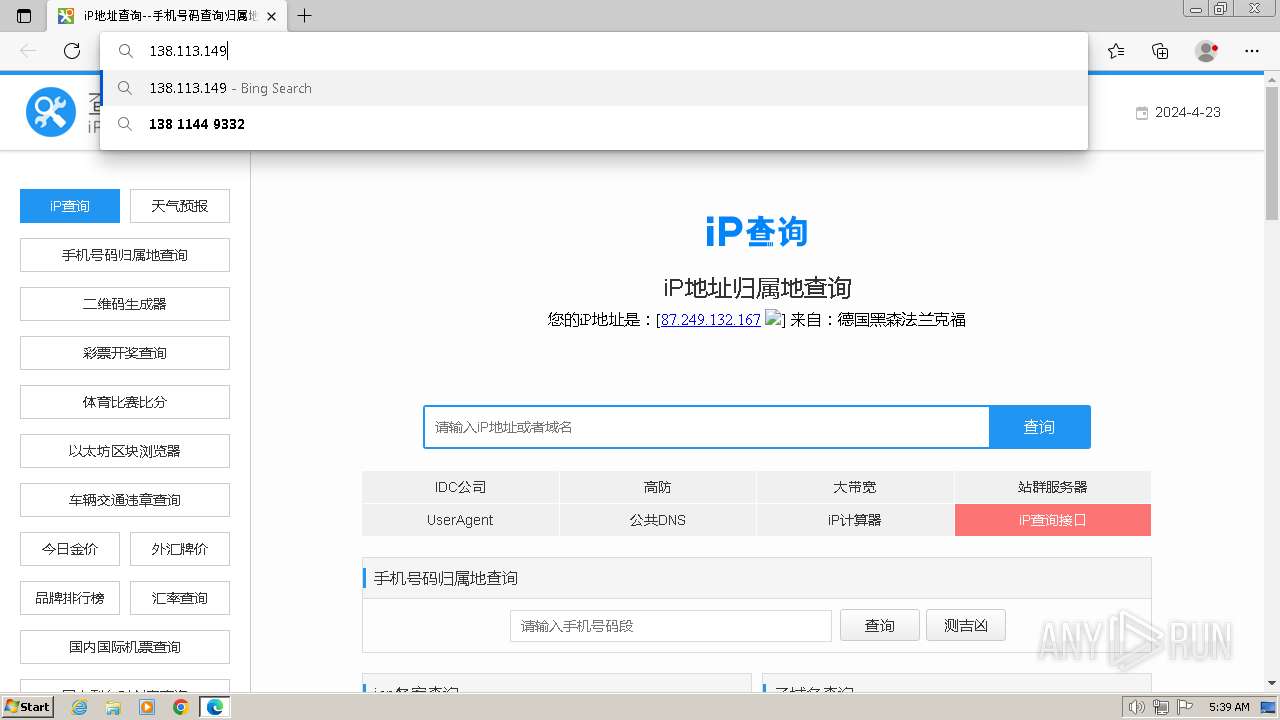1280x720 pixels.
Task: Click the IP address link 87.249.132.167
Action: (x=710, y=320)
